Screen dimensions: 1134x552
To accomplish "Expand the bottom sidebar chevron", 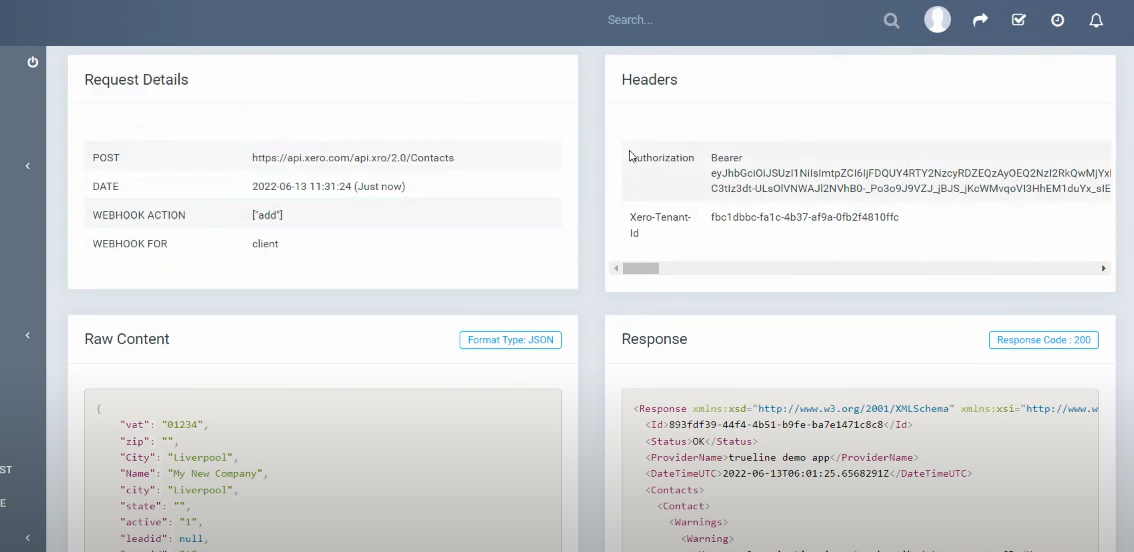I will click(28, 538).
